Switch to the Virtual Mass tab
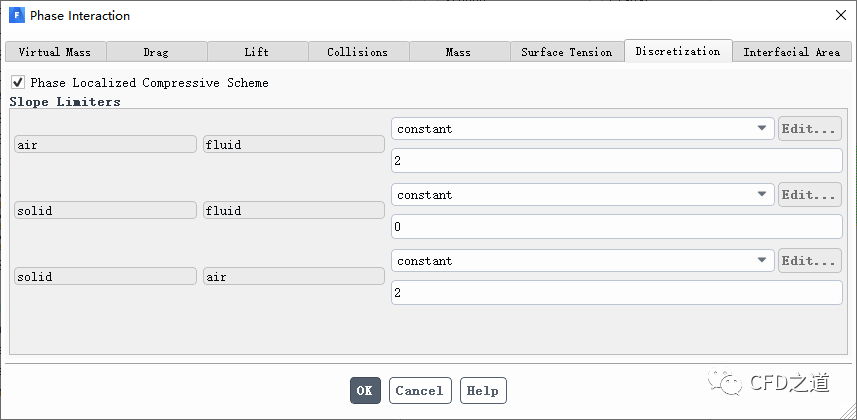The height and width of the screenshot is (420, 857). 54,52
